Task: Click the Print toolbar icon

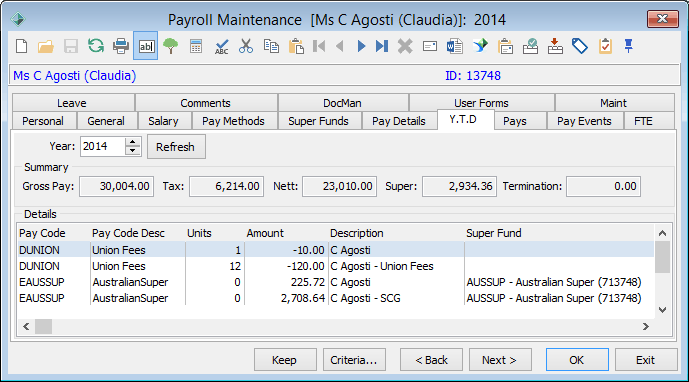Action: [x=120, y=46]
